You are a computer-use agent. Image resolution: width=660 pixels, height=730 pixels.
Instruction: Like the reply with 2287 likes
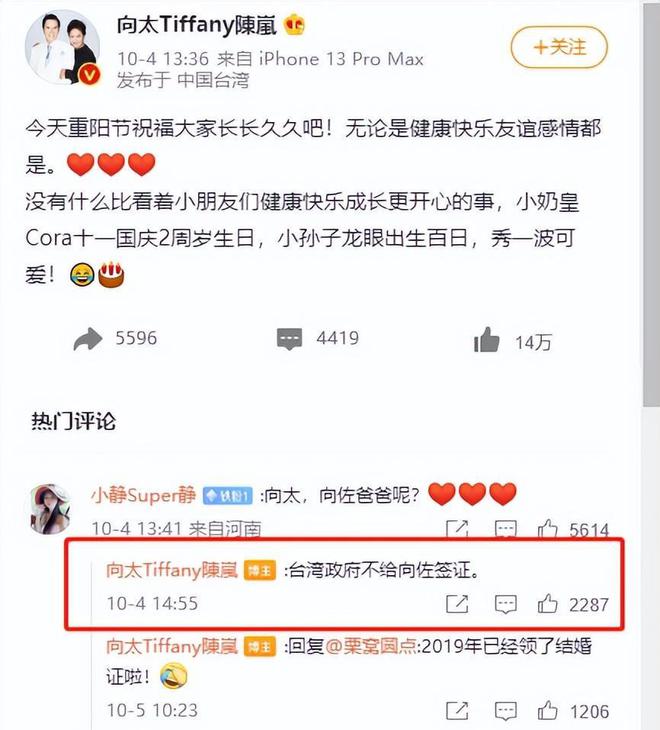547,604
